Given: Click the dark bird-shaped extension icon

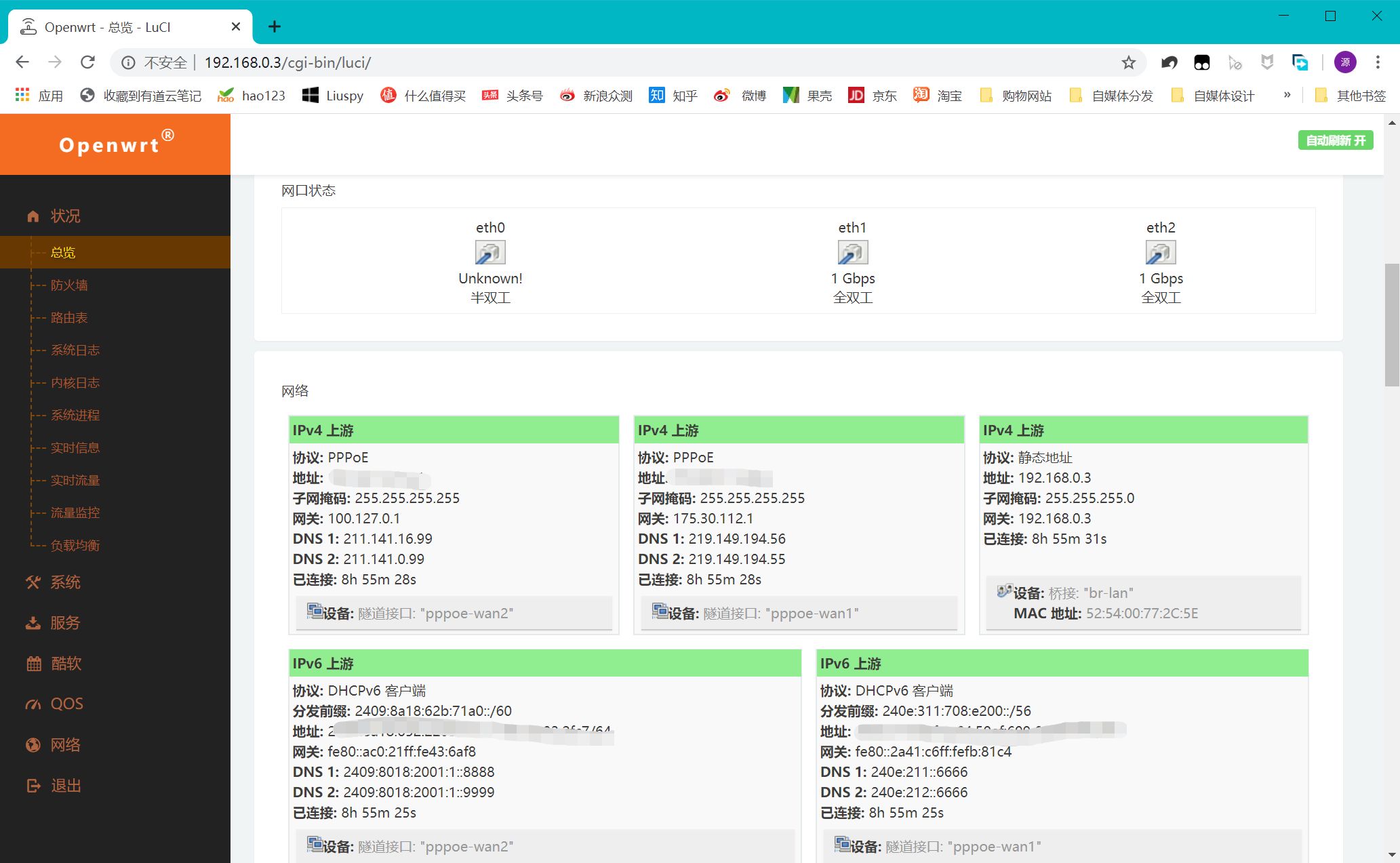Looking at the screenshot, I should [1169, 62].
